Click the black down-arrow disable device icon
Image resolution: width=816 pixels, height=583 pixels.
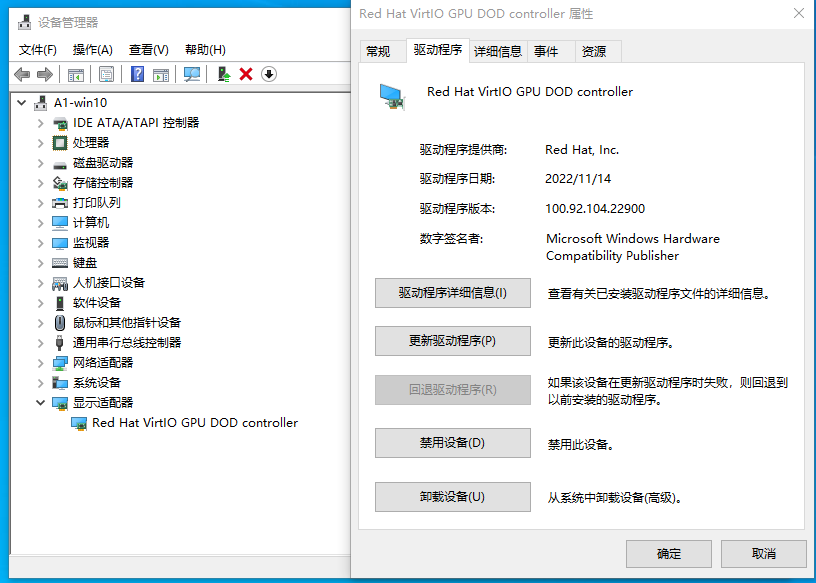point(268,74)
